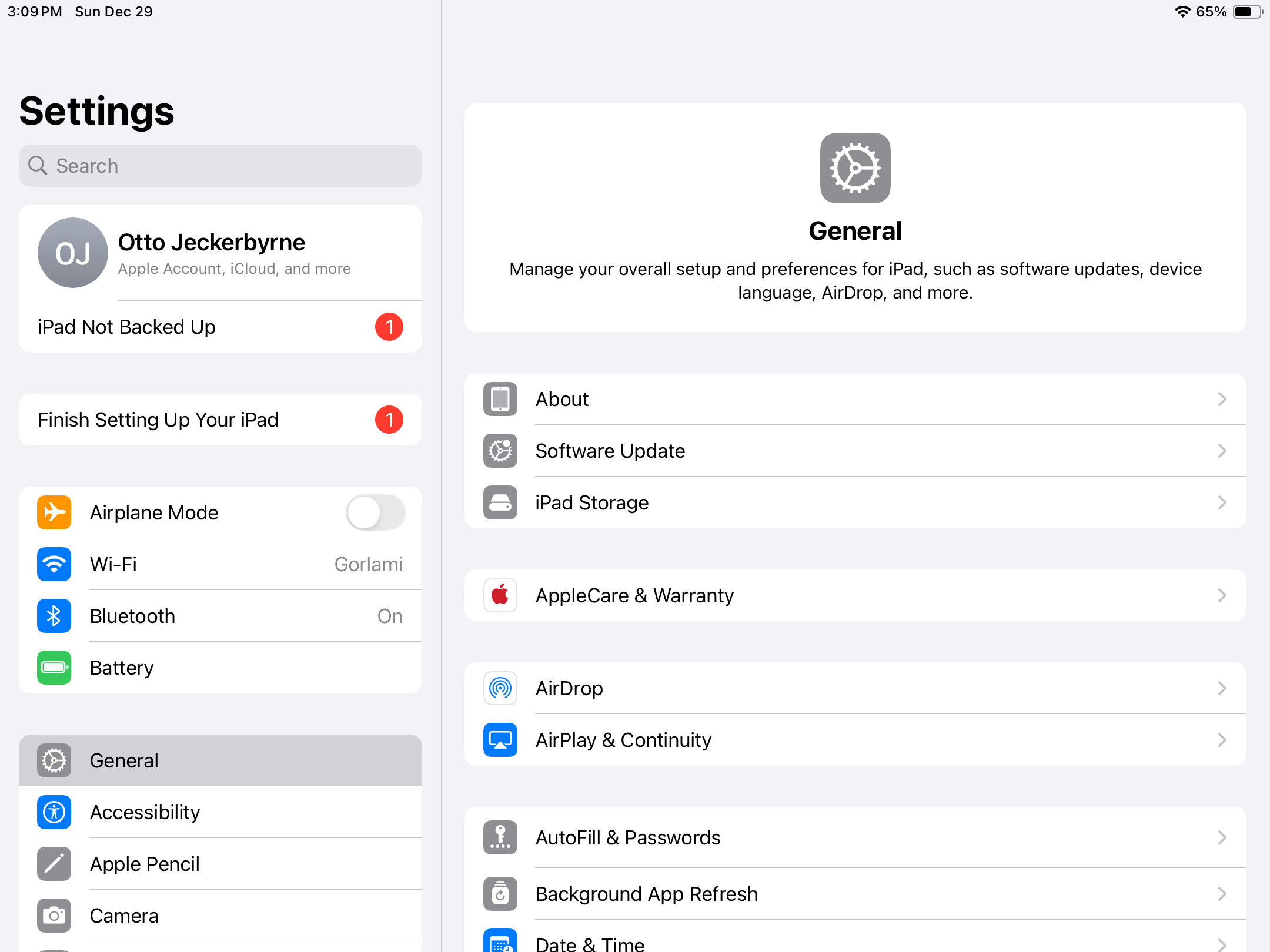Select Accessibility in the sidebar

click(x=220, y=812)
